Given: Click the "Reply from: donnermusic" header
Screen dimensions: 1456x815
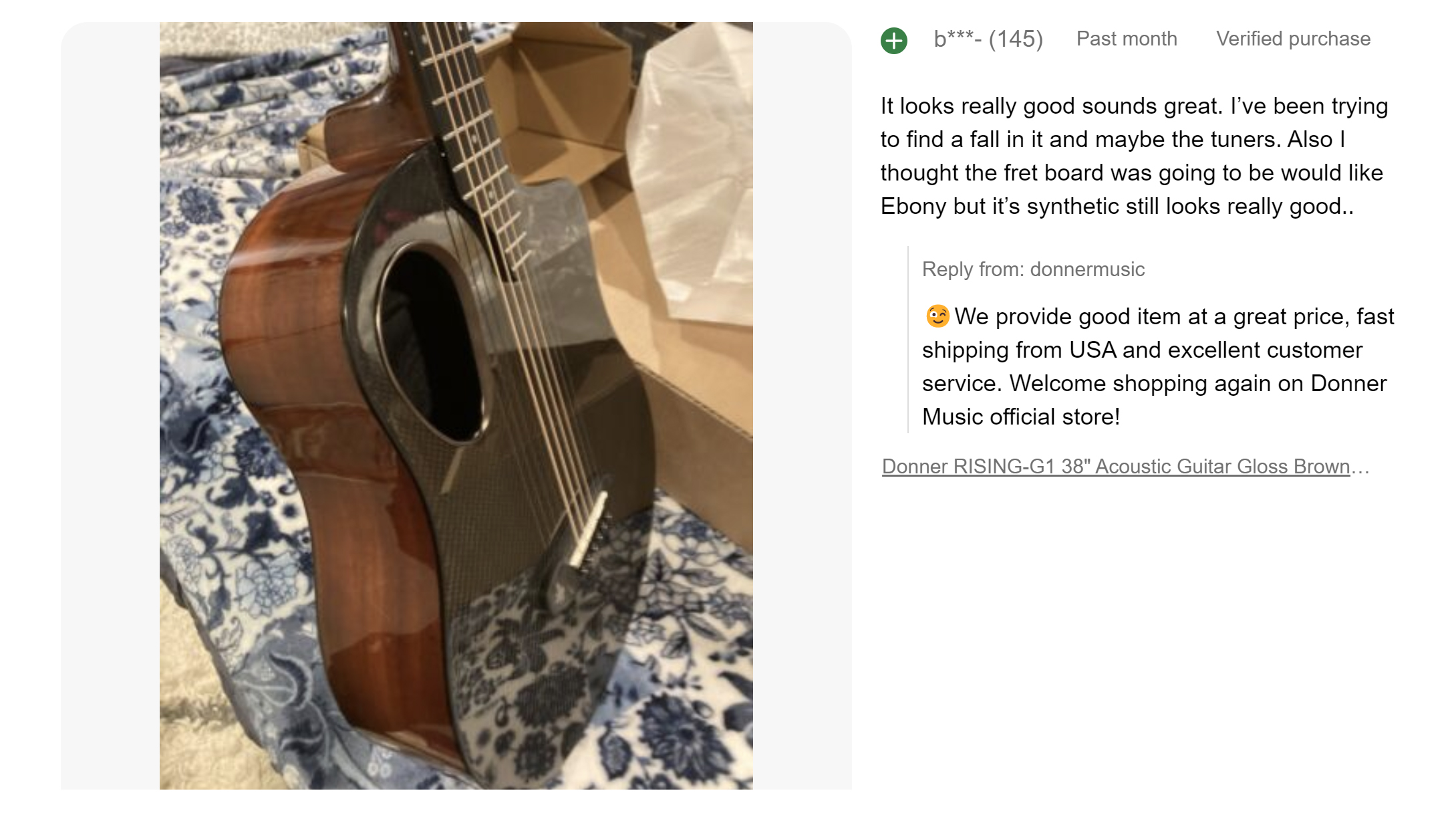Looking at the screenshot, I should coord(1033,269).
